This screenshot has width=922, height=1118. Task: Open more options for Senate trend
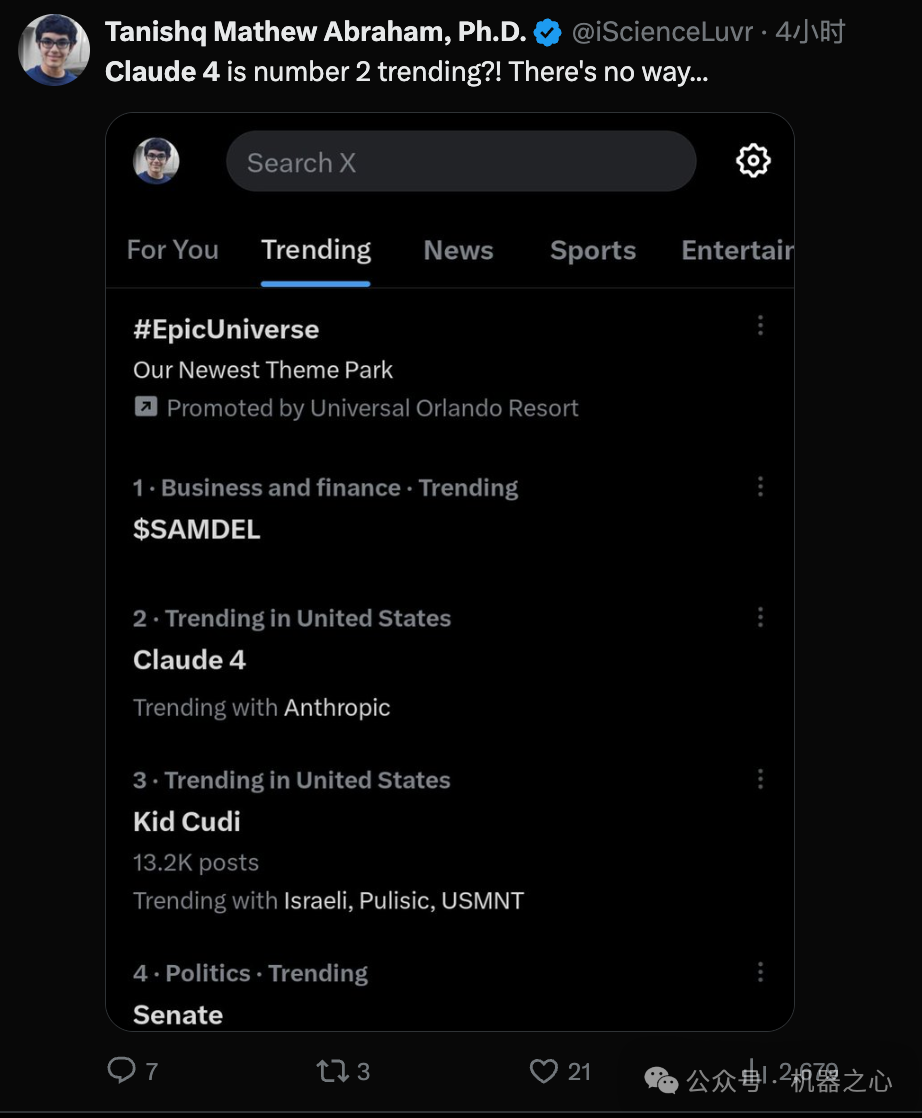[760, 972]
